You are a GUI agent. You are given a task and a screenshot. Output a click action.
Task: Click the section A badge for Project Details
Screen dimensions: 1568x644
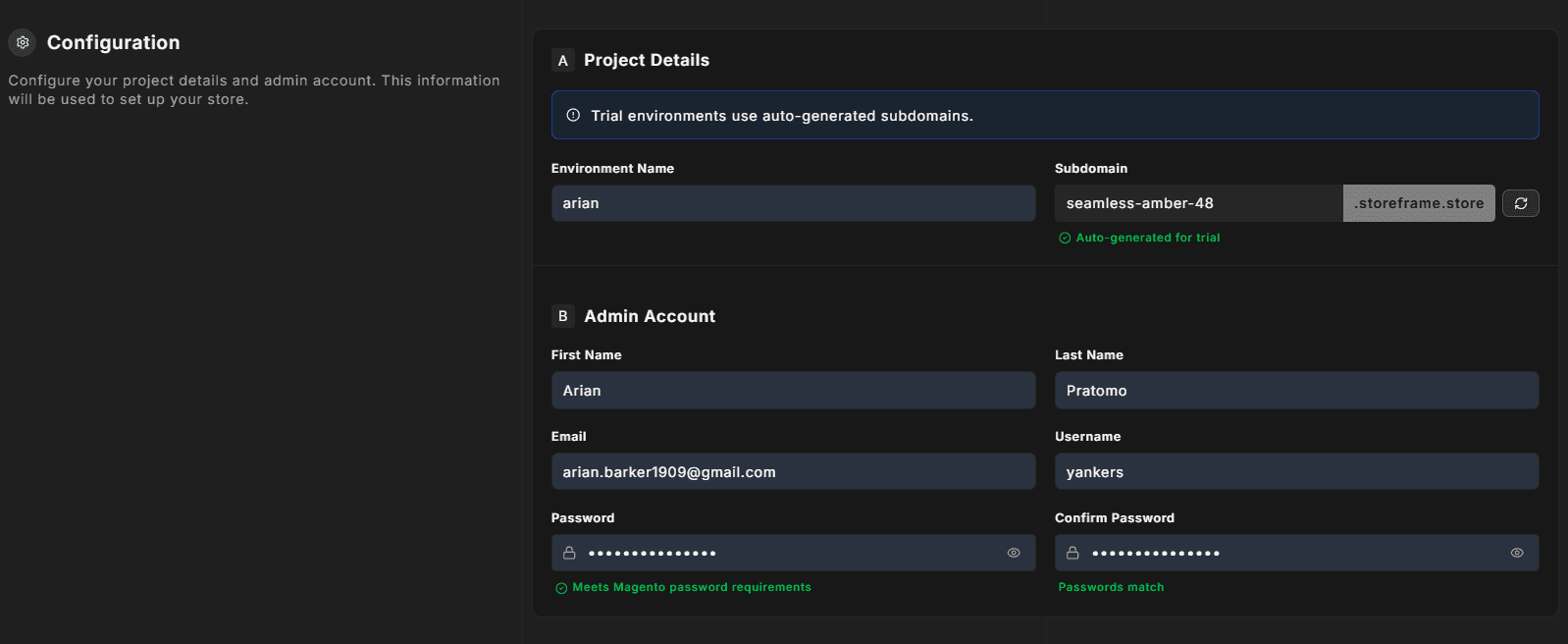tap(563, 60)
